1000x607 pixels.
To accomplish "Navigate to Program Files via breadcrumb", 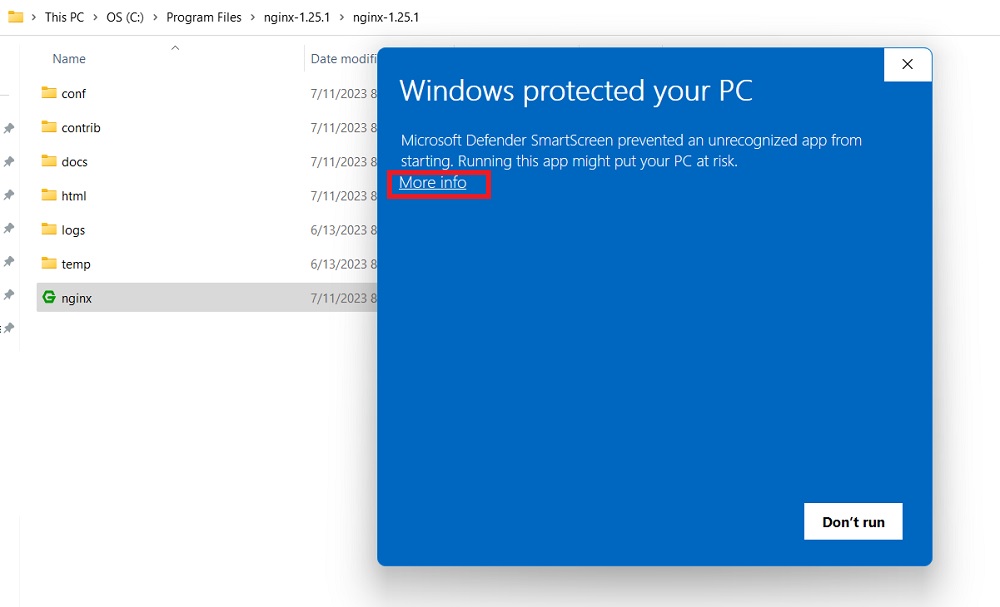I will (x=204, y=17).
